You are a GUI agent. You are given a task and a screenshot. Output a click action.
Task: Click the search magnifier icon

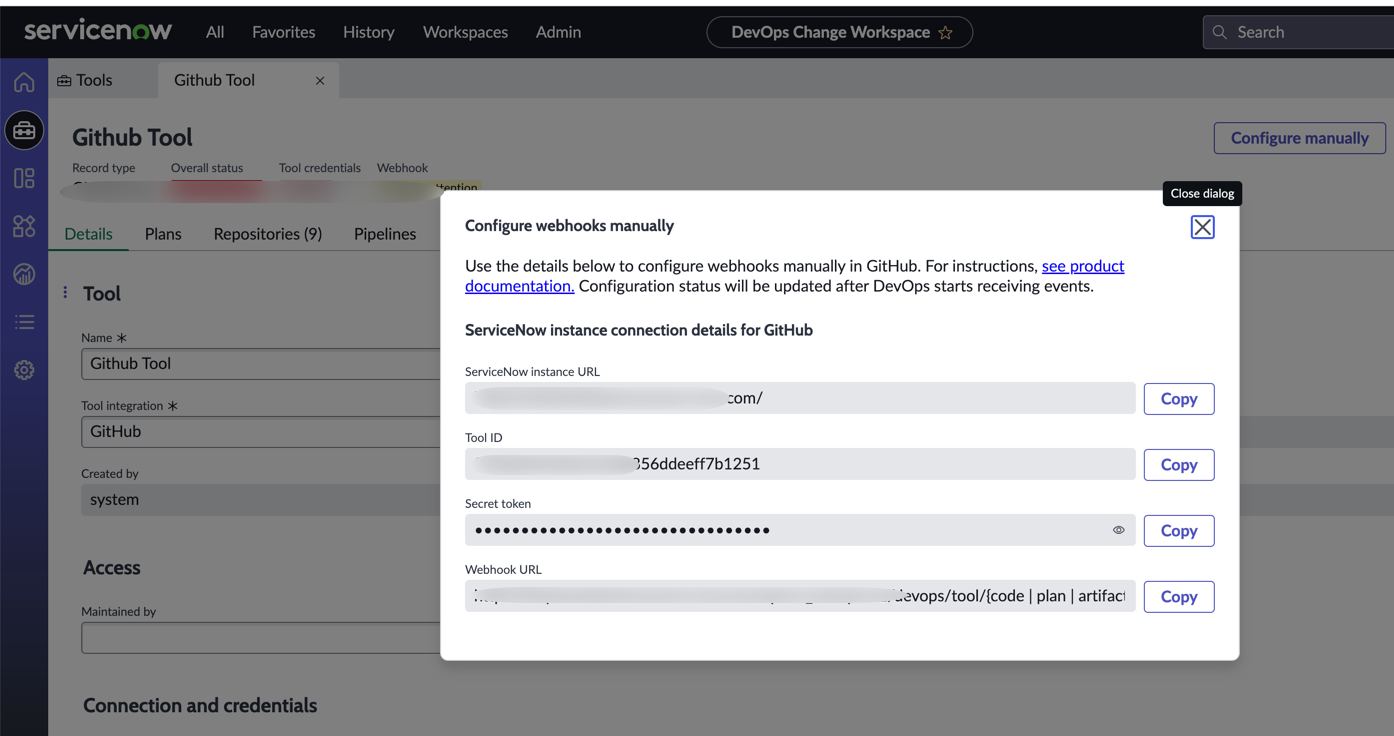1220,32
